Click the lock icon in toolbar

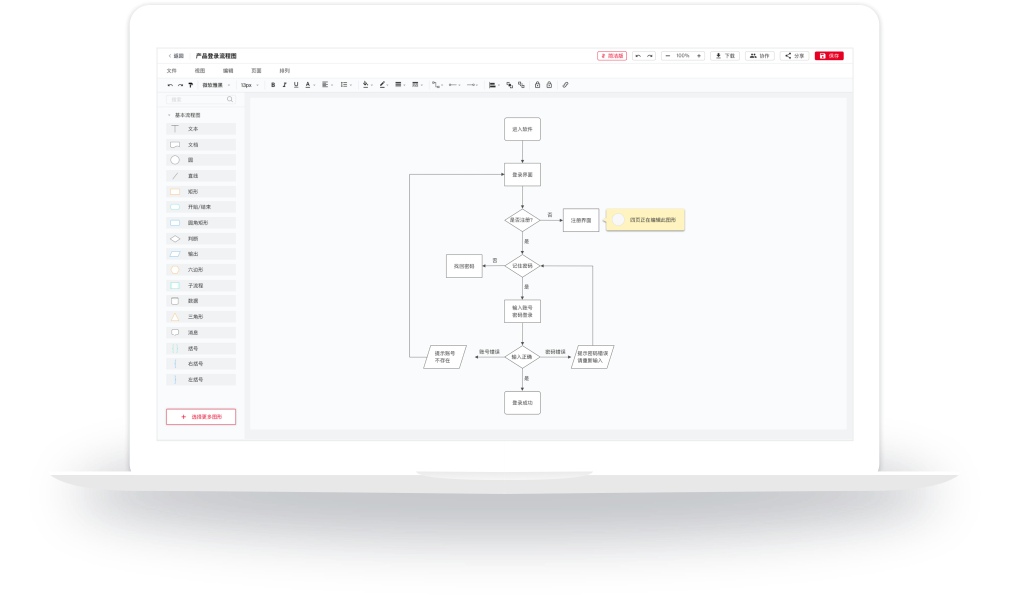537,85
